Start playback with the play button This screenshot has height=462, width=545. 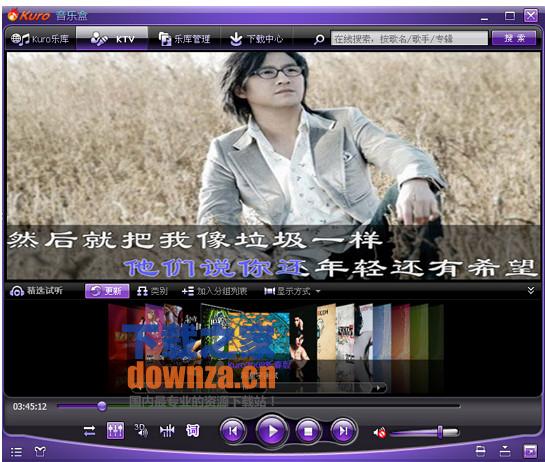pos(272,431)
